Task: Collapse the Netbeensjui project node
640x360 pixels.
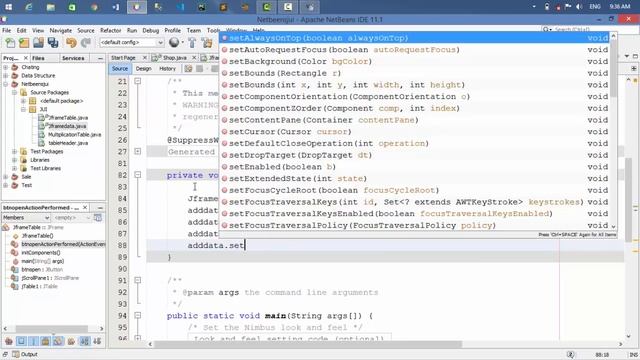Action: click(x=6, y=84)
